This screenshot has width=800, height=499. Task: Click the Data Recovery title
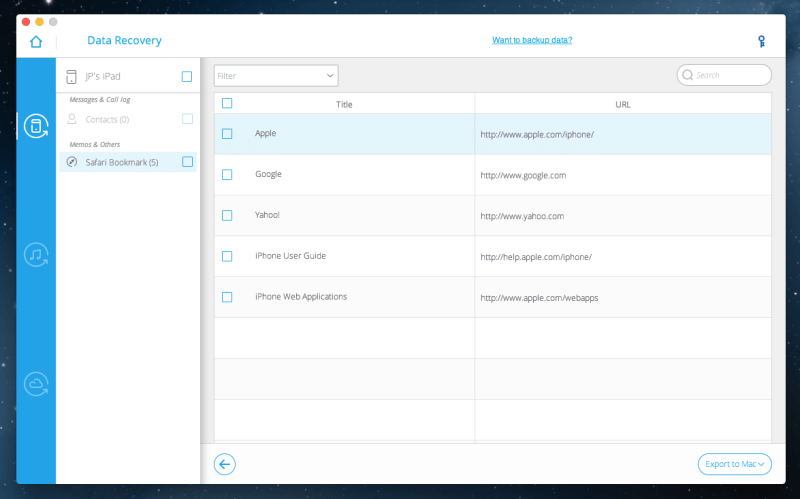pos(124,40)
